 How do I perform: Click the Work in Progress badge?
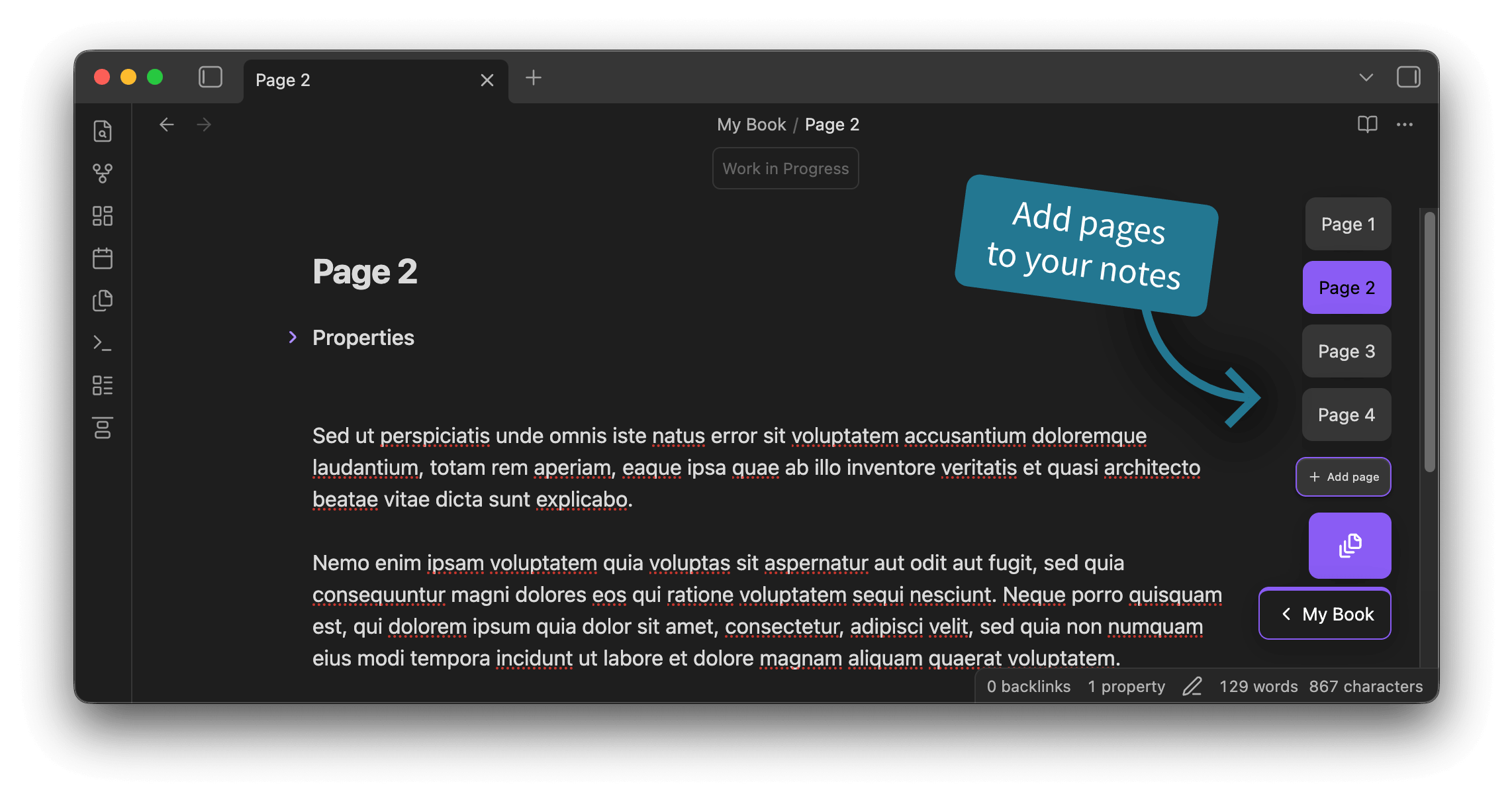(786, 169)
